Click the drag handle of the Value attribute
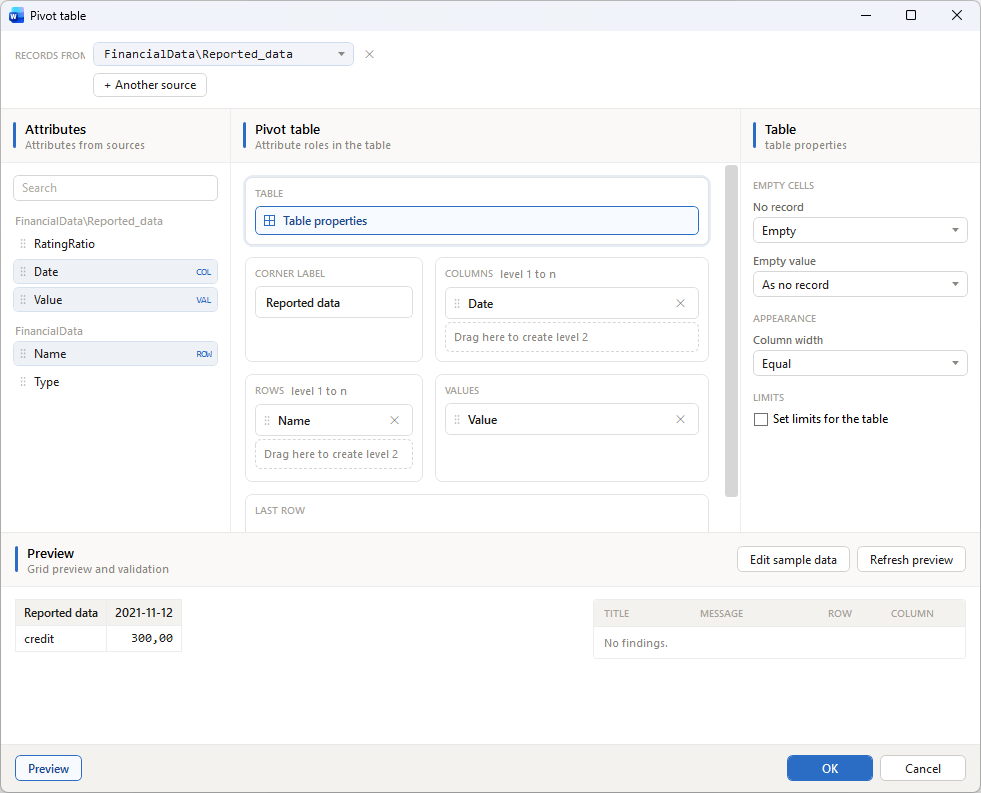981x793 pixels. 23,300
